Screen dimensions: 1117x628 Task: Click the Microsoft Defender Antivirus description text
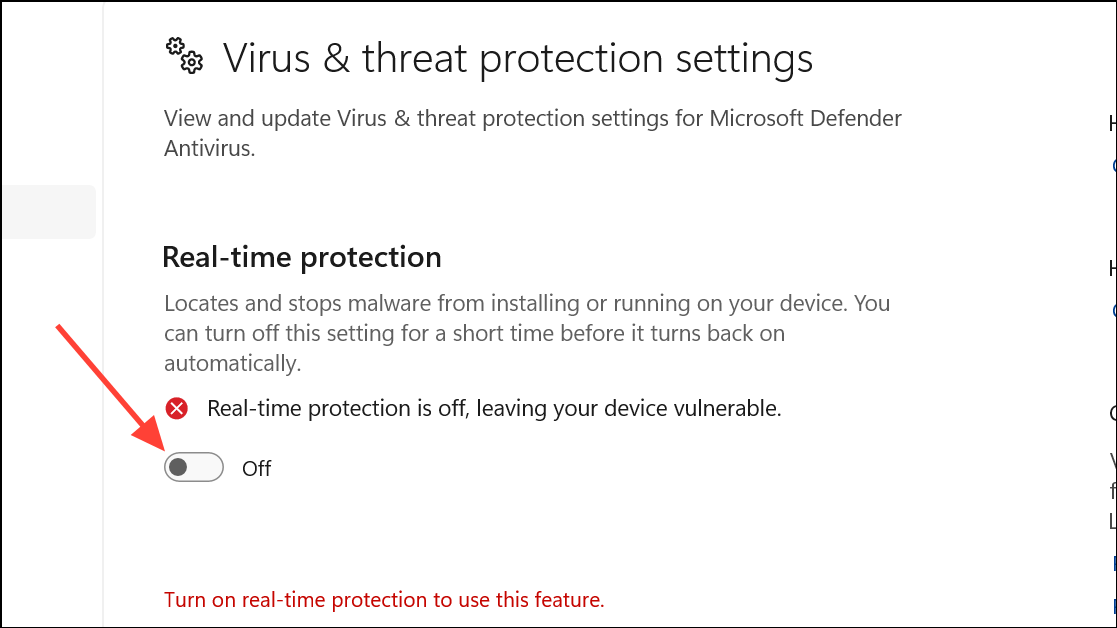point(533,133)
